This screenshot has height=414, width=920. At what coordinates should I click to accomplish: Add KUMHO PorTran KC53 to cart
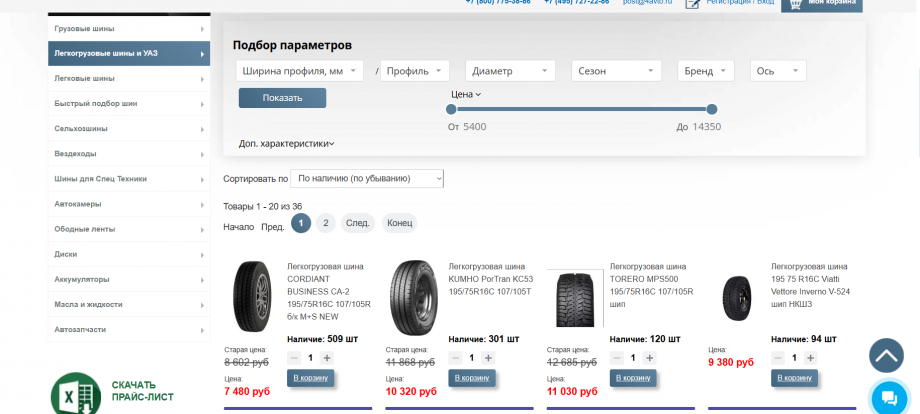tap(472, 378)
